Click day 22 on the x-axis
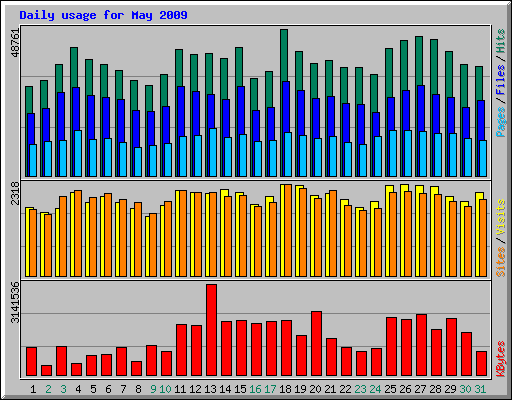 tap(345, 389)
